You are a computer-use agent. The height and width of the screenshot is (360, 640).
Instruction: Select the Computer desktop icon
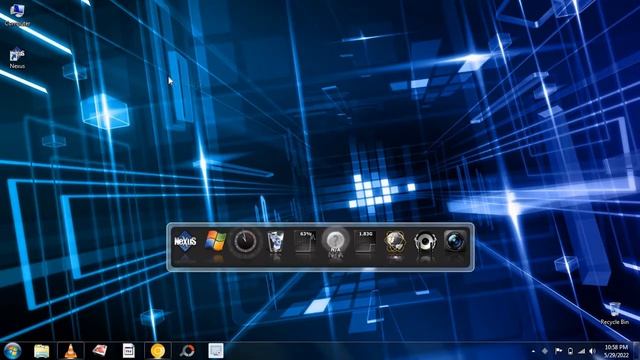(17, 15)
